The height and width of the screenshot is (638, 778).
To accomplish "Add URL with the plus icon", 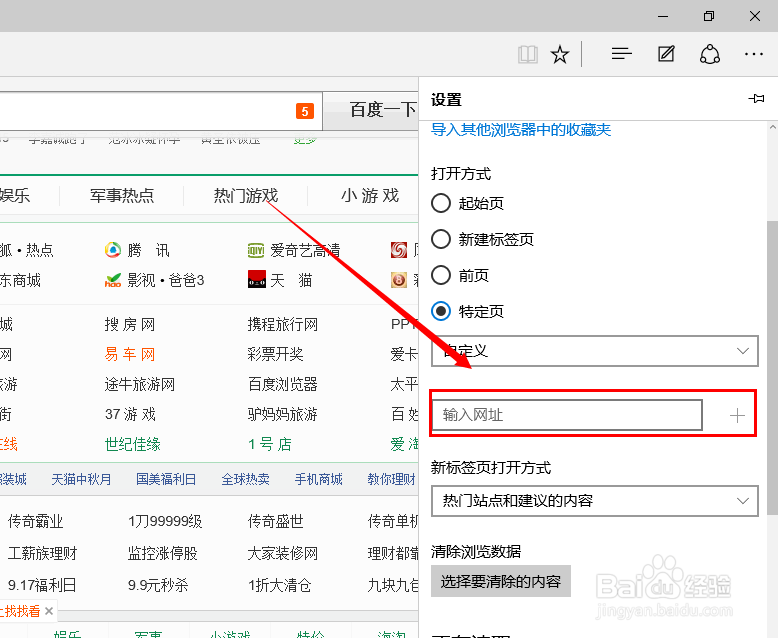I will (x=737, y=415).
